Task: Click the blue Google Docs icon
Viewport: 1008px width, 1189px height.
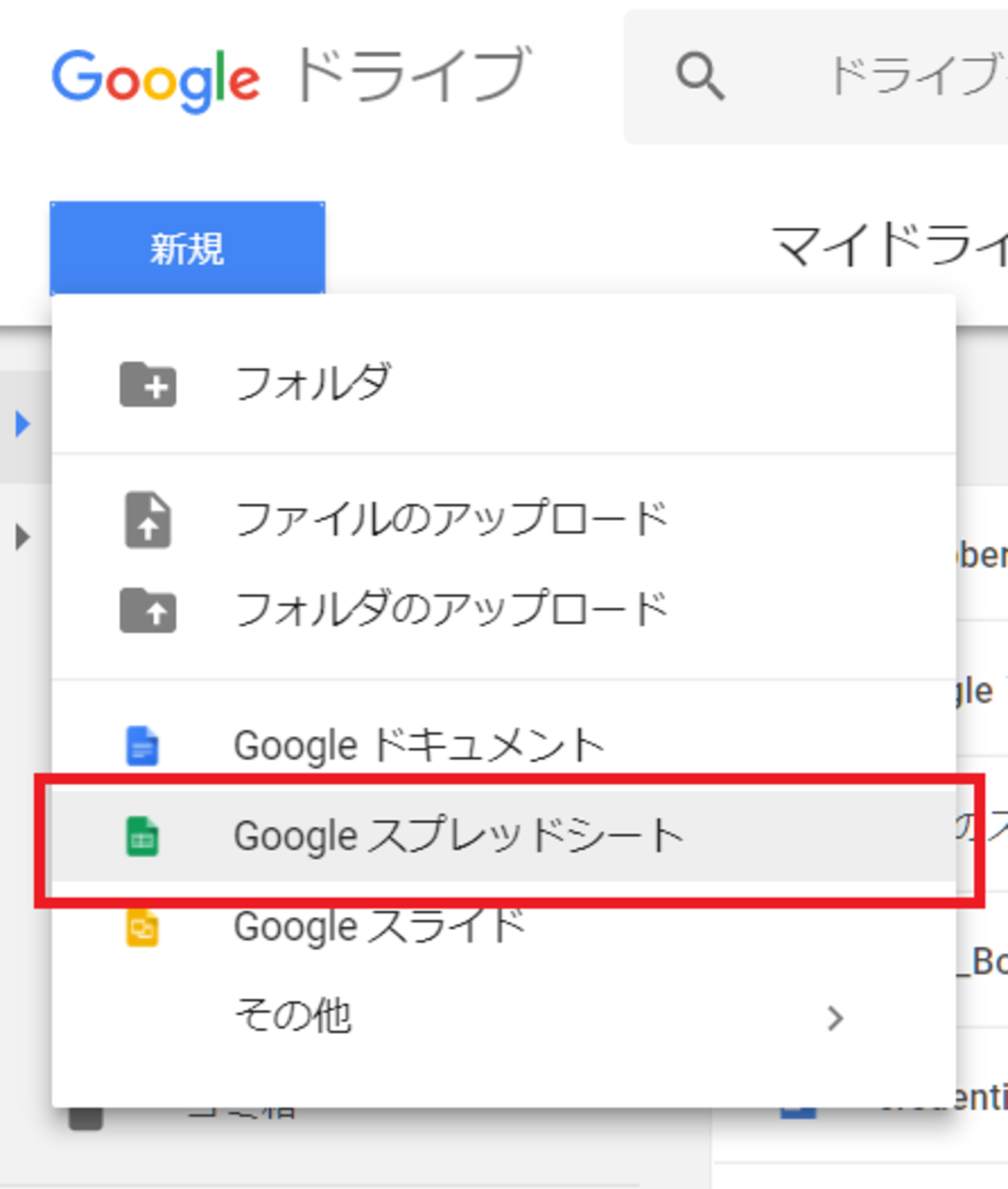Action: click(143, 746)
